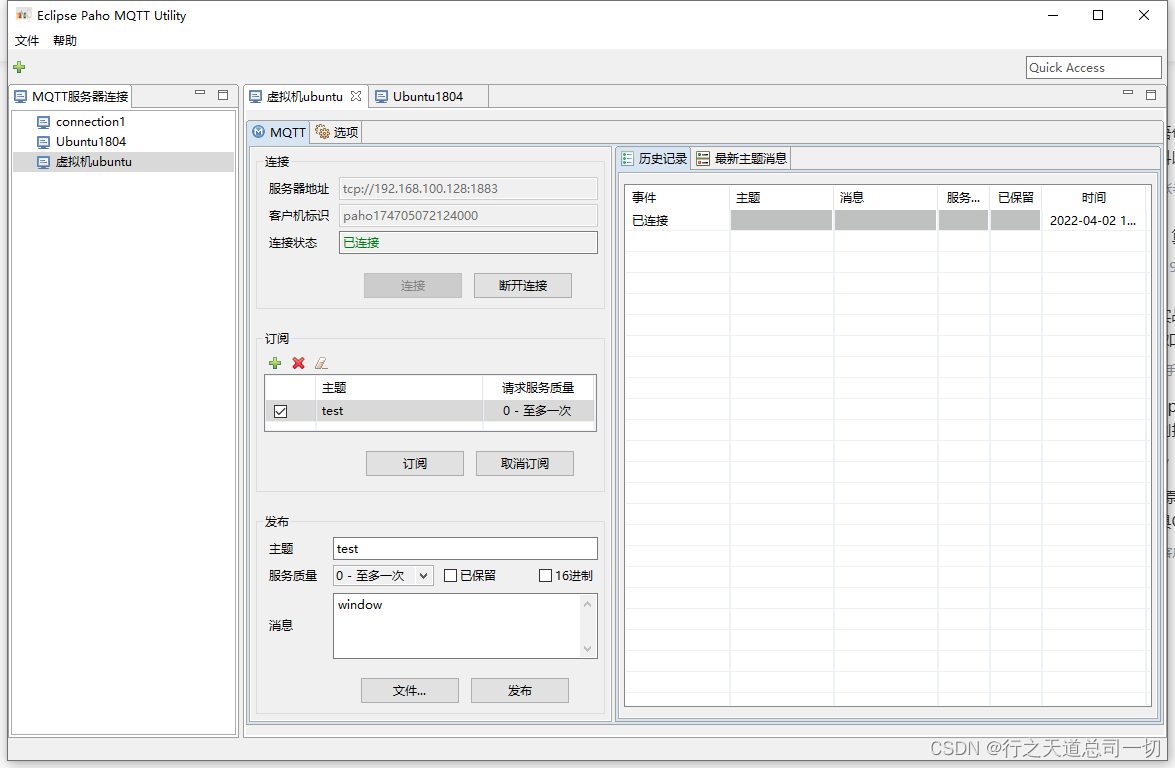Click the '0 - 至多一次' subscription QoS cell
Viewport: 1175px width, 768px height.
coord(538,411)
